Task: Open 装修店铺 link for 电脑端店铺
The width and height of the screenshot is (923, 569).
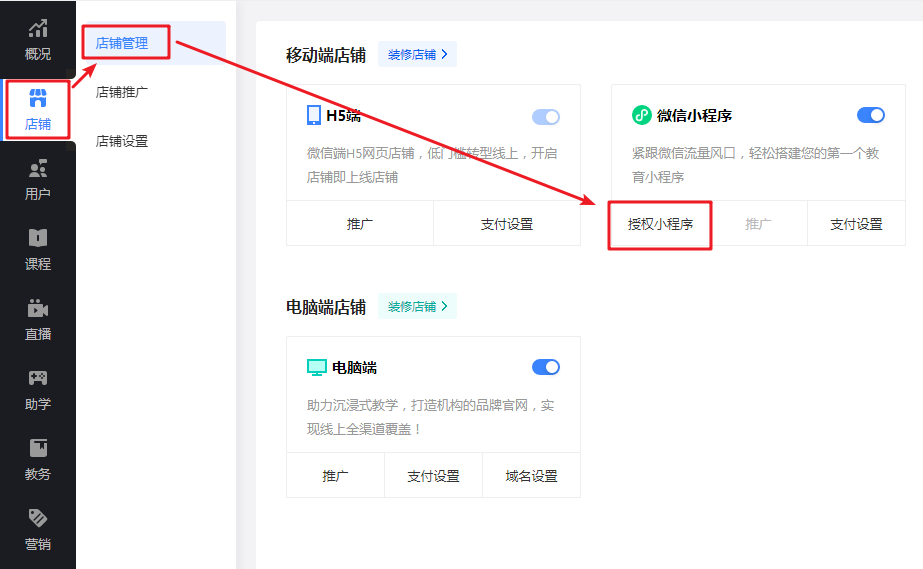Action: [417, 306]
